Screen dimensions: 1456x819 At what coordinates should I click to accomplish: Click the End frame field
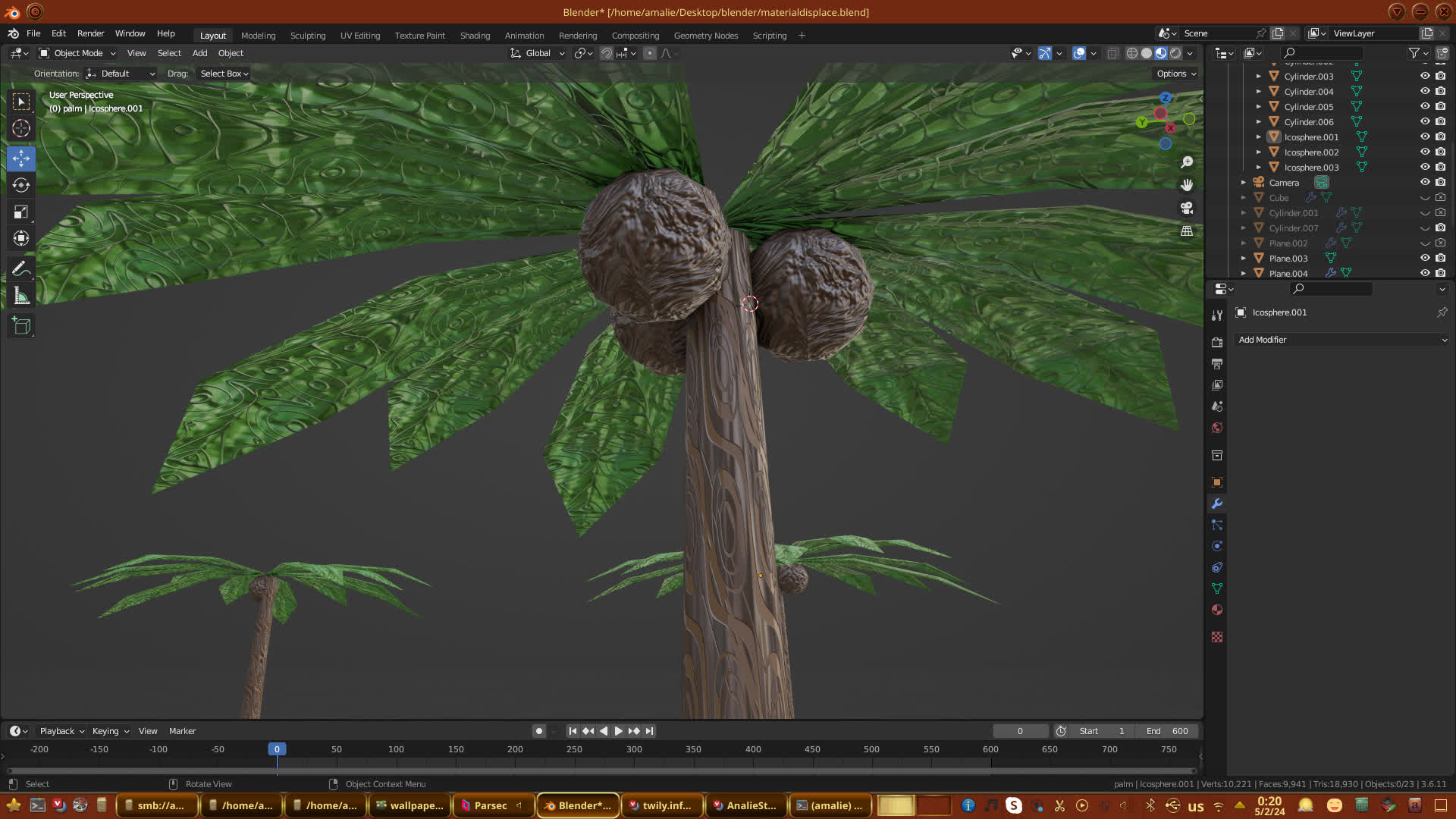1168,731
